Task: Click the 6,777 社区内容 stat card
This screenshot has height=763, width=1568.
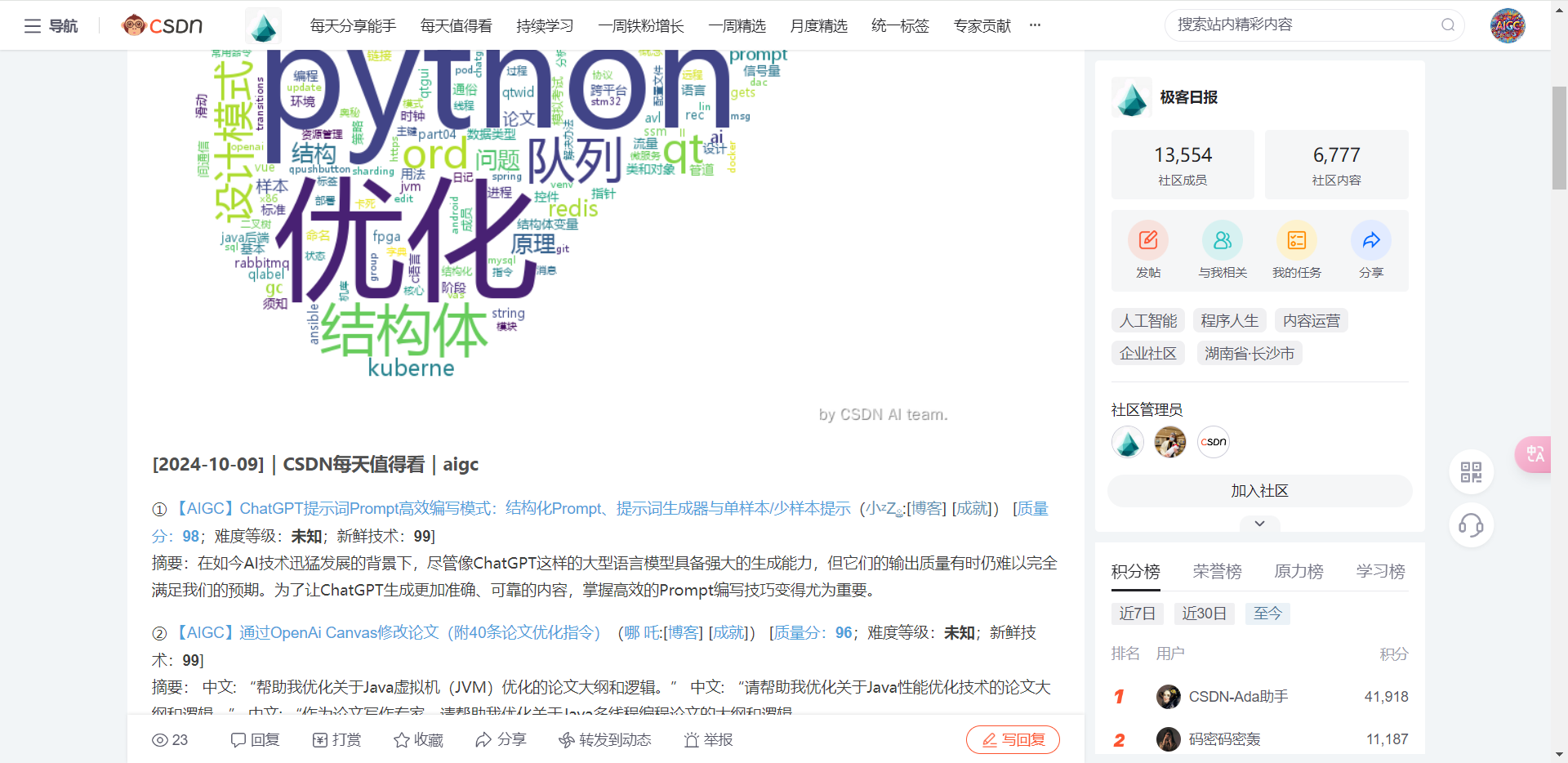Action: 1336,164
